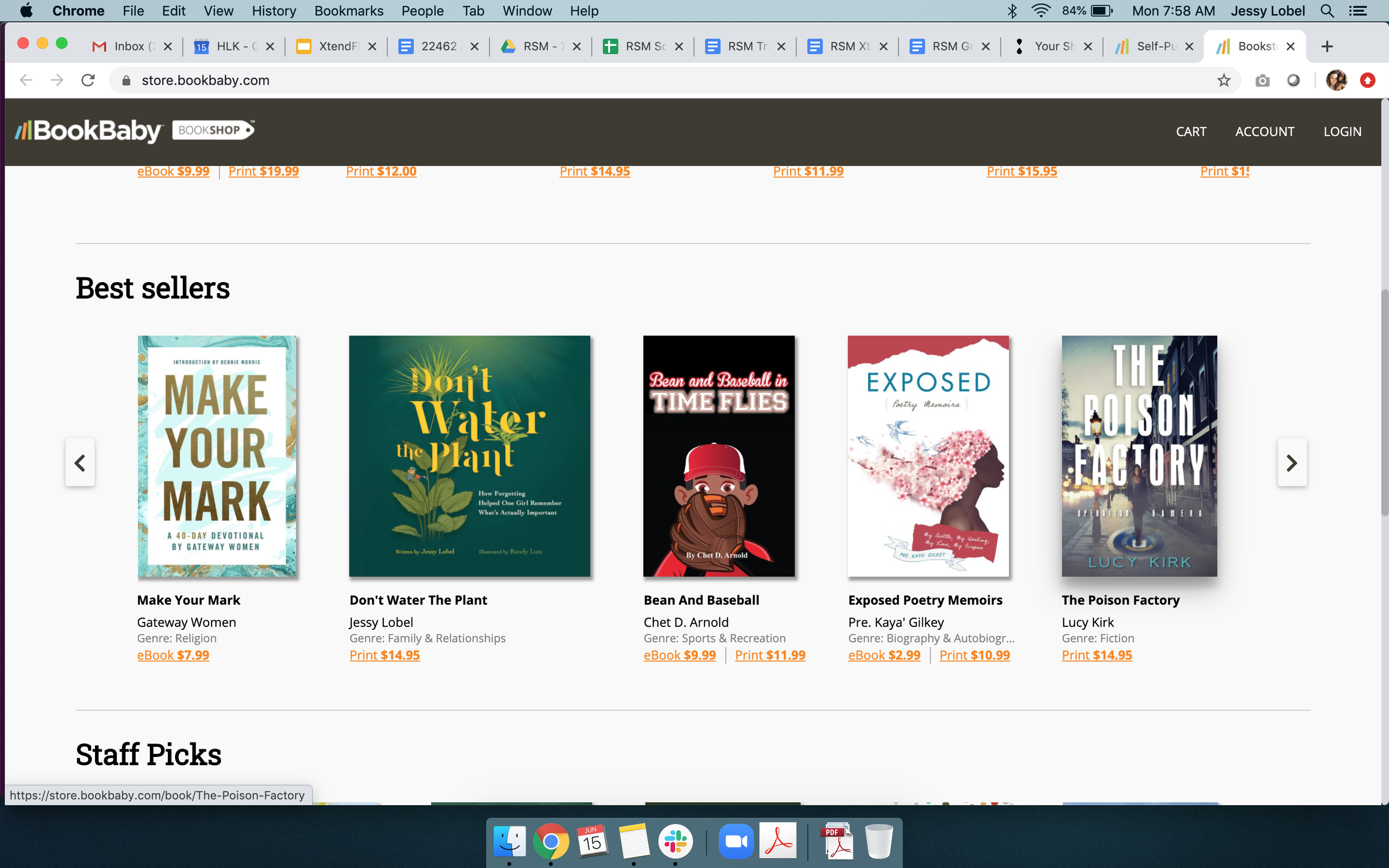Reload the page with refresh icon
The height and width of the screenshot is (868, 1389).
(x=88, y=81)
